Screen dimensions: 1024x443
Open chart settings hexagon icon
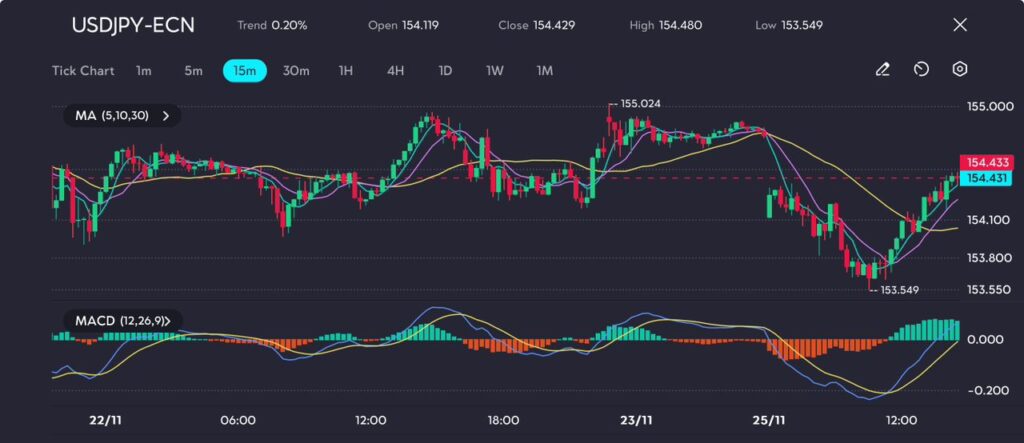(x=959, y=70)
